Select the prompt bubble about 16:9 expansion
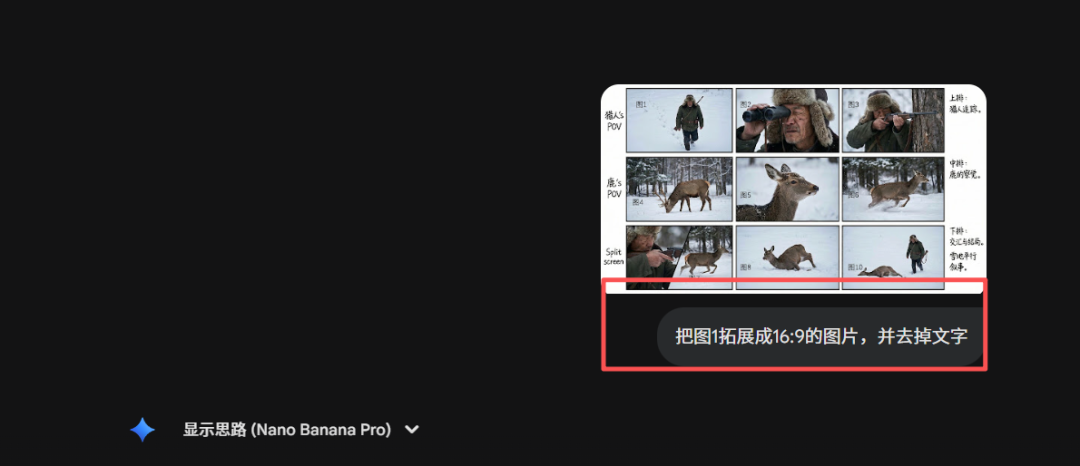1080x466 pixels. [820, 335]
